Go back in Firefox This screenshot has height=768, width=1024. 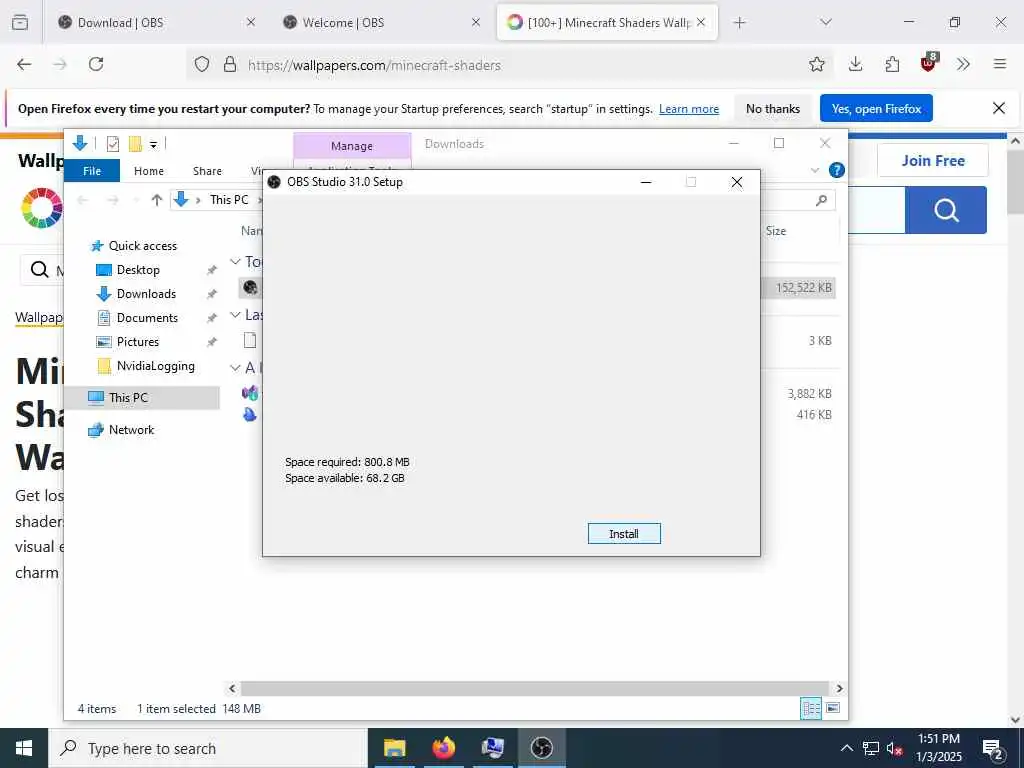click(x=24, y=64)
